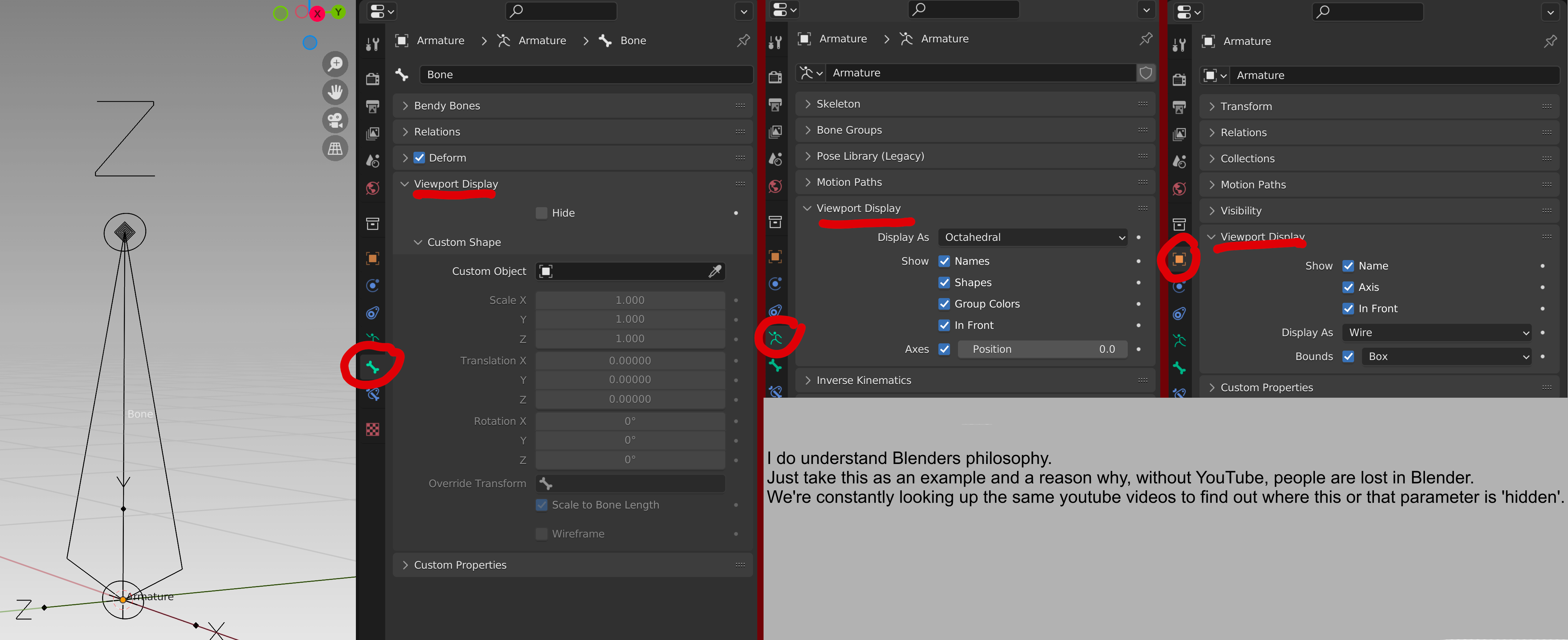Open World properties icon in left panel
1568x640 pixels.
pyautogui.click(x=373, y=188)
